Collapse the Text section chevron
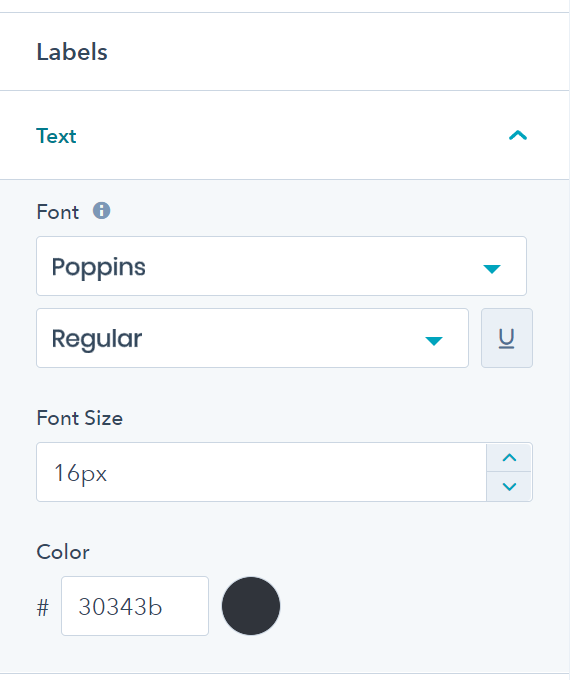Screen dimensions: 573x680 pos(518,136)
